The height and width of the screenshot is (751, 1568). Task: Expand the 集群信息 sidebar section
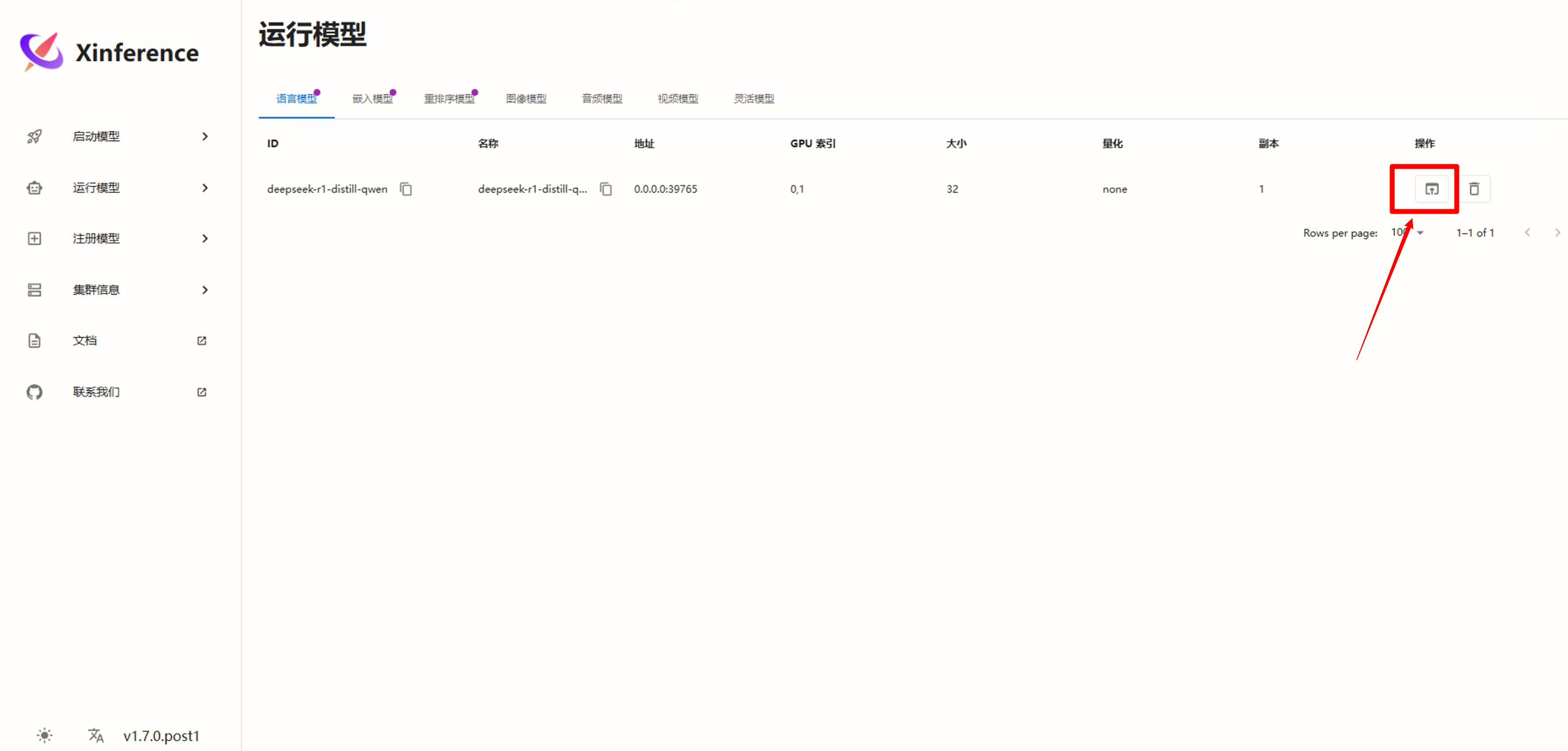pos(204,289)
